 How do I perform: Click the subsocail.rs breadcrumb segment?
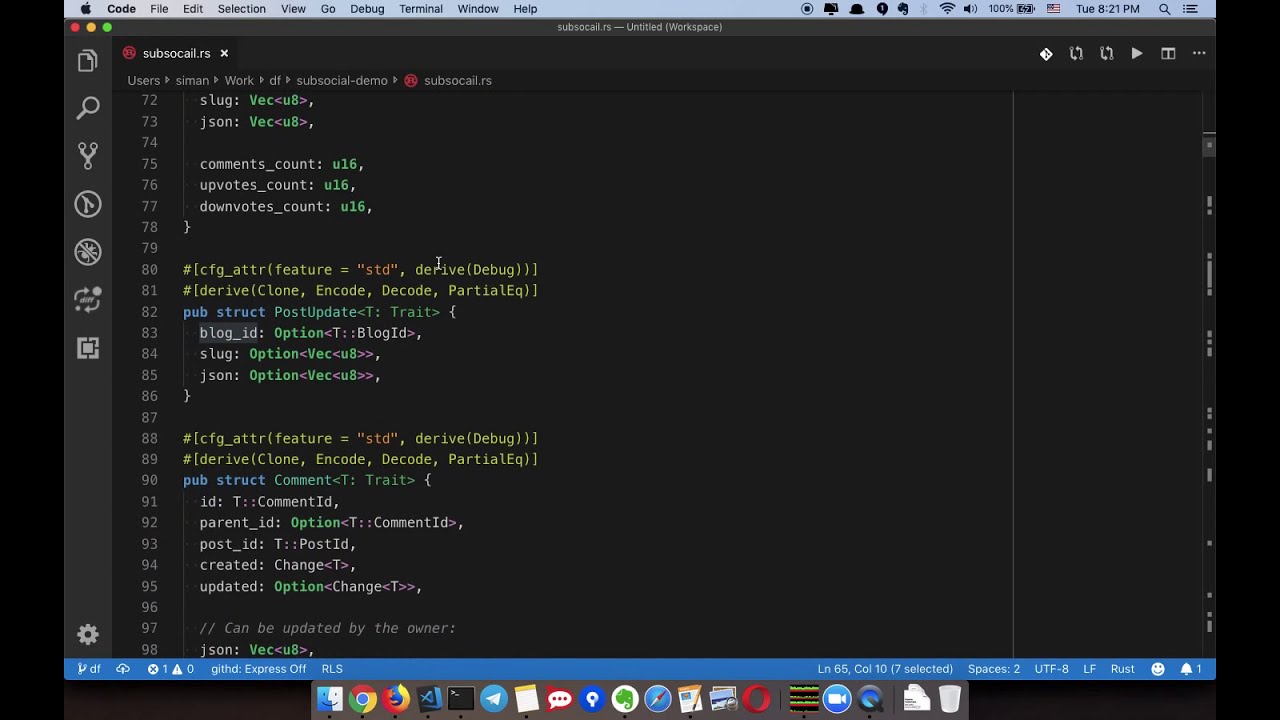pyautogui.click(x=457, y=80)
